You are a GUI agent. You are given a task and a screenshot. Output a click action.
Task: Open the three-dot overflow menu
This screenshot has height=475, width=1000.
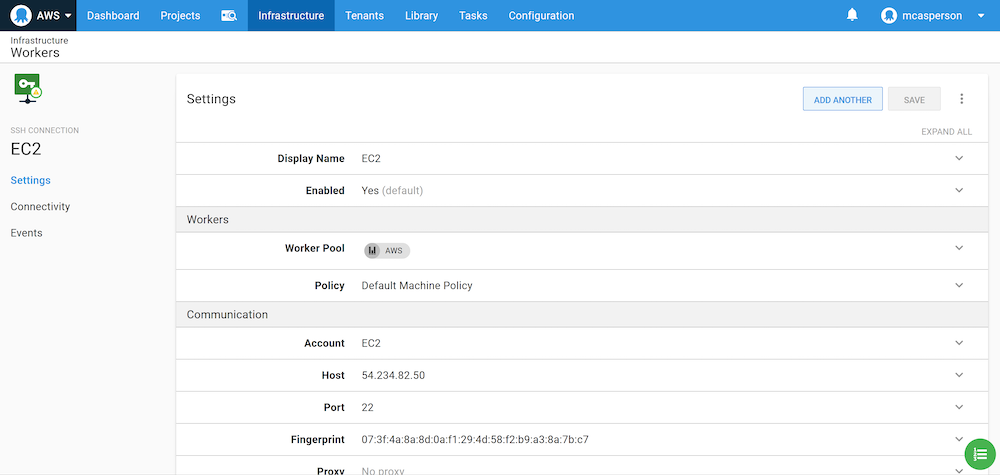click(962, 99)
